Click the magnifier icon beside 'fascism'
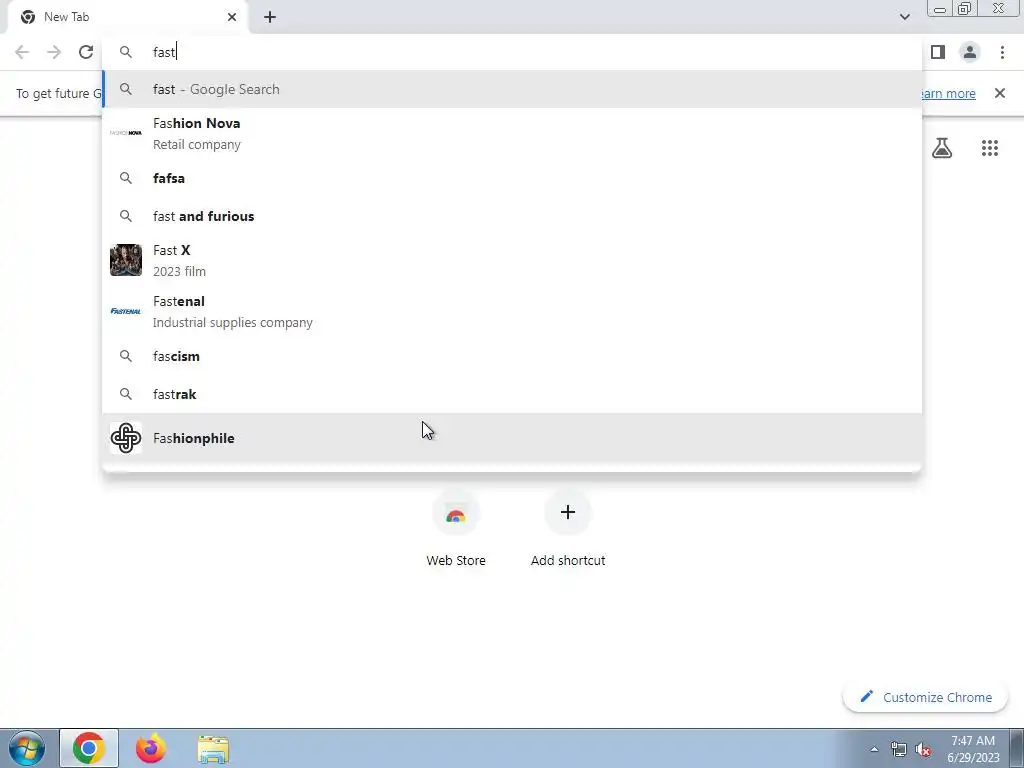 click(126, 356)
